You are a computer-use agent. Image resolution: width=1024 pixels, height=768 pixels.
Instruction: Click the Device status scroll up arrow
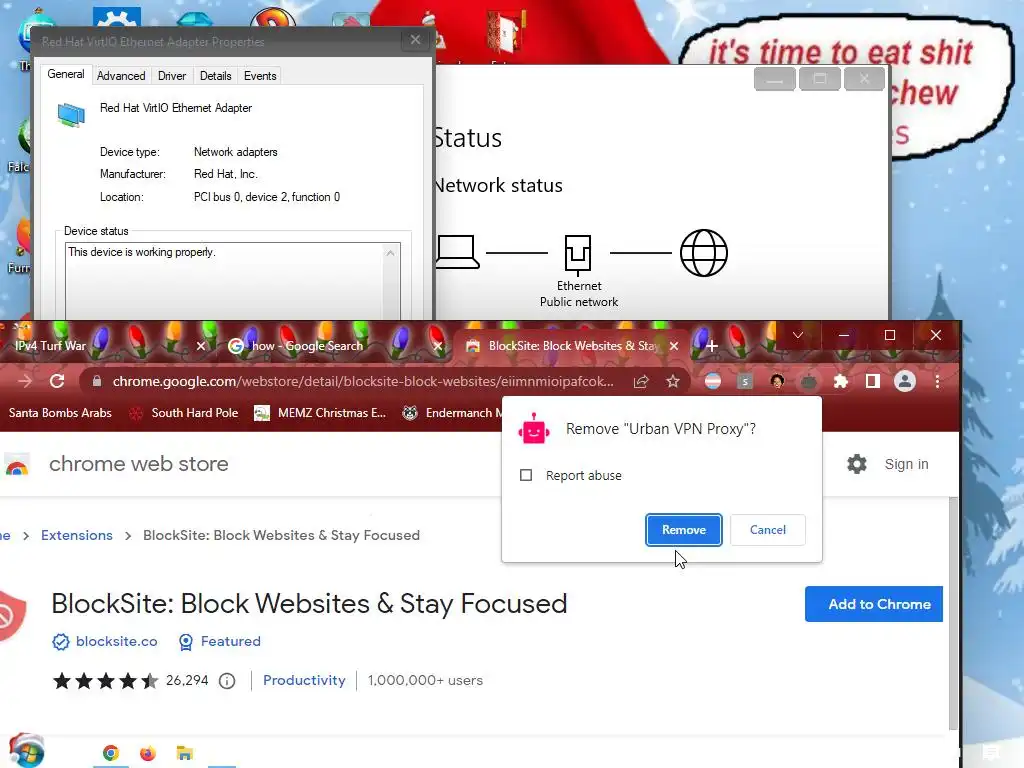[390, 253]
